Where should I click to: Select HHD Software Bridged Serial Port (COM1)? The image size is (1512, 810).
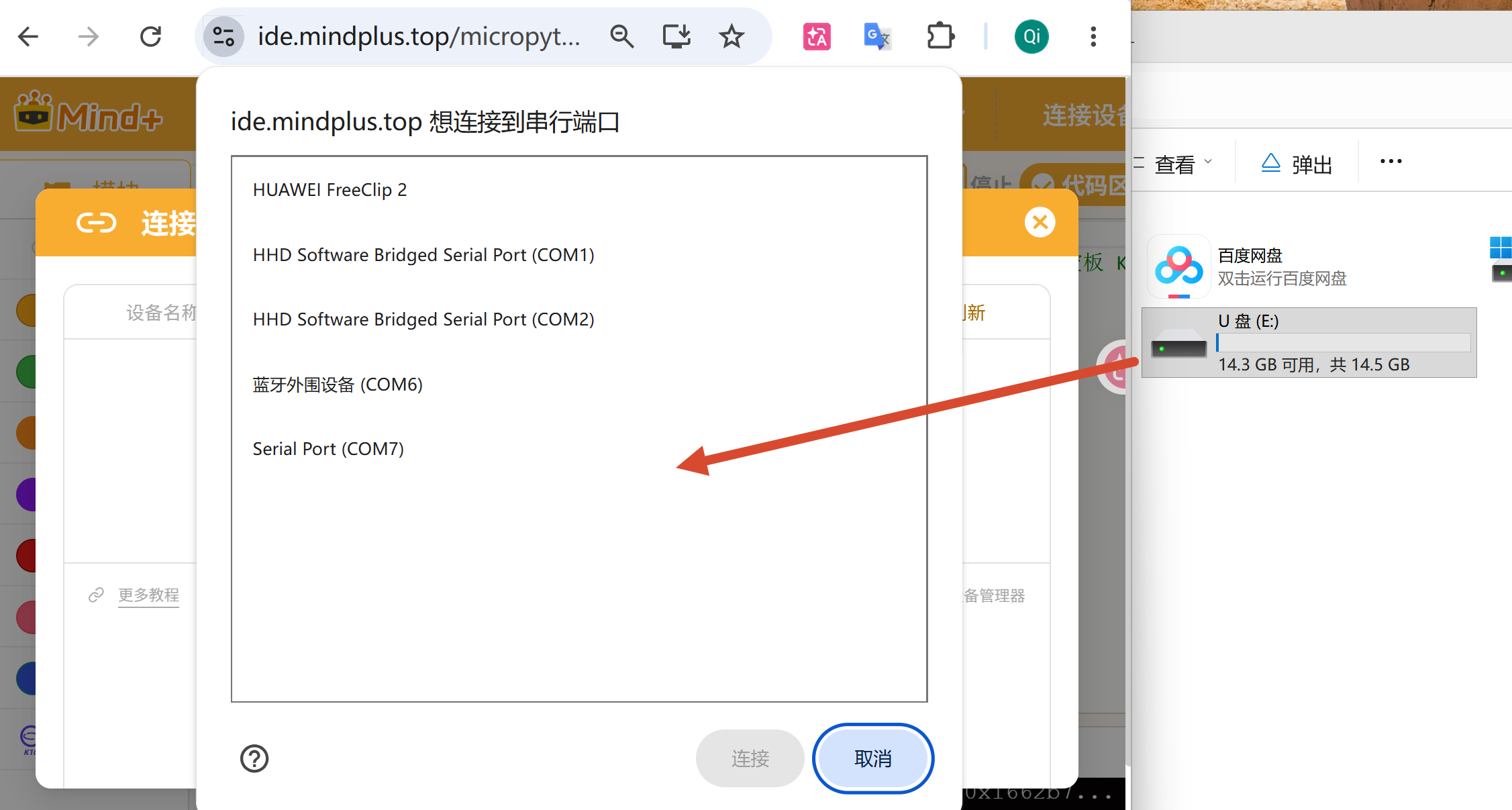(579, 255)
